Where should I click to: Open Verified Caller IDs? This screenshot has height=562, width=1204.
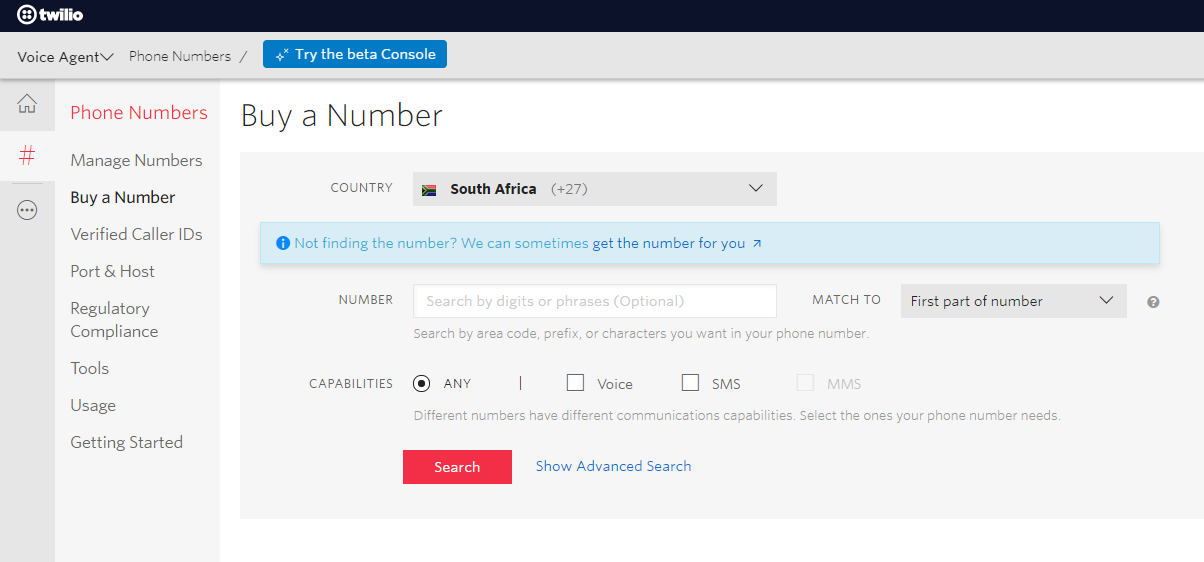136,234
